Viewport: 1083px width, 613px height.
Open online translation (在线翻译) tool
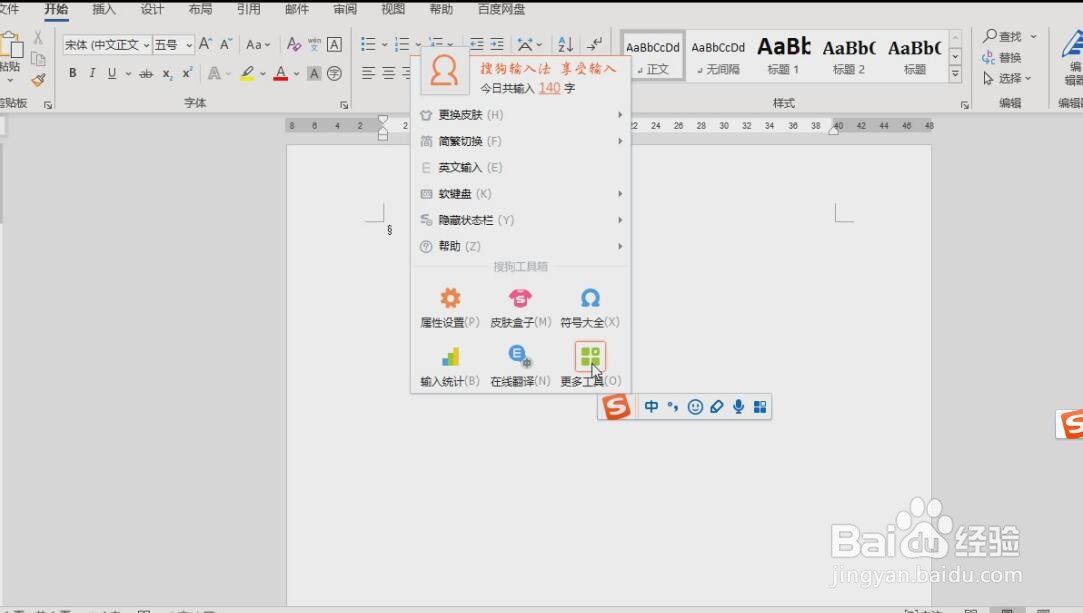point(520,367)
